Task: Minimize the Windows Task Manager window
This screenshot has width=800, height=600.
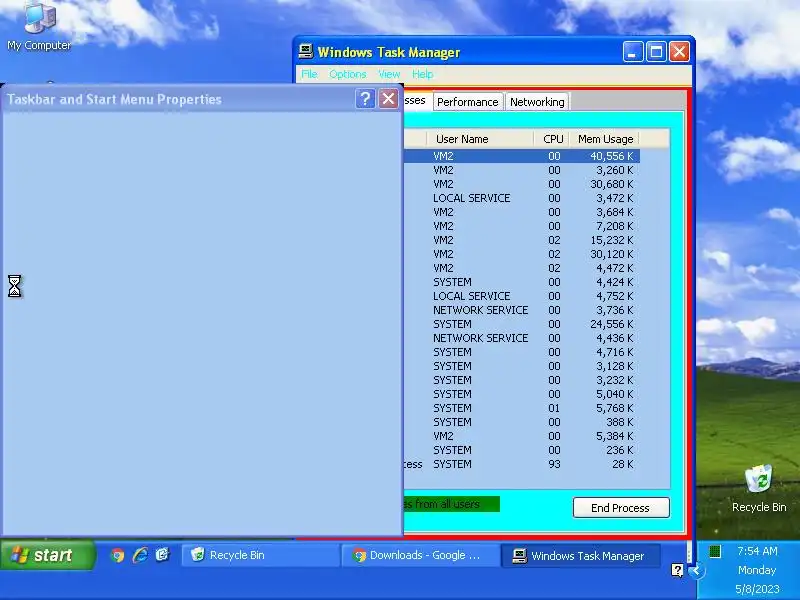Action: [x=633, y=52]
